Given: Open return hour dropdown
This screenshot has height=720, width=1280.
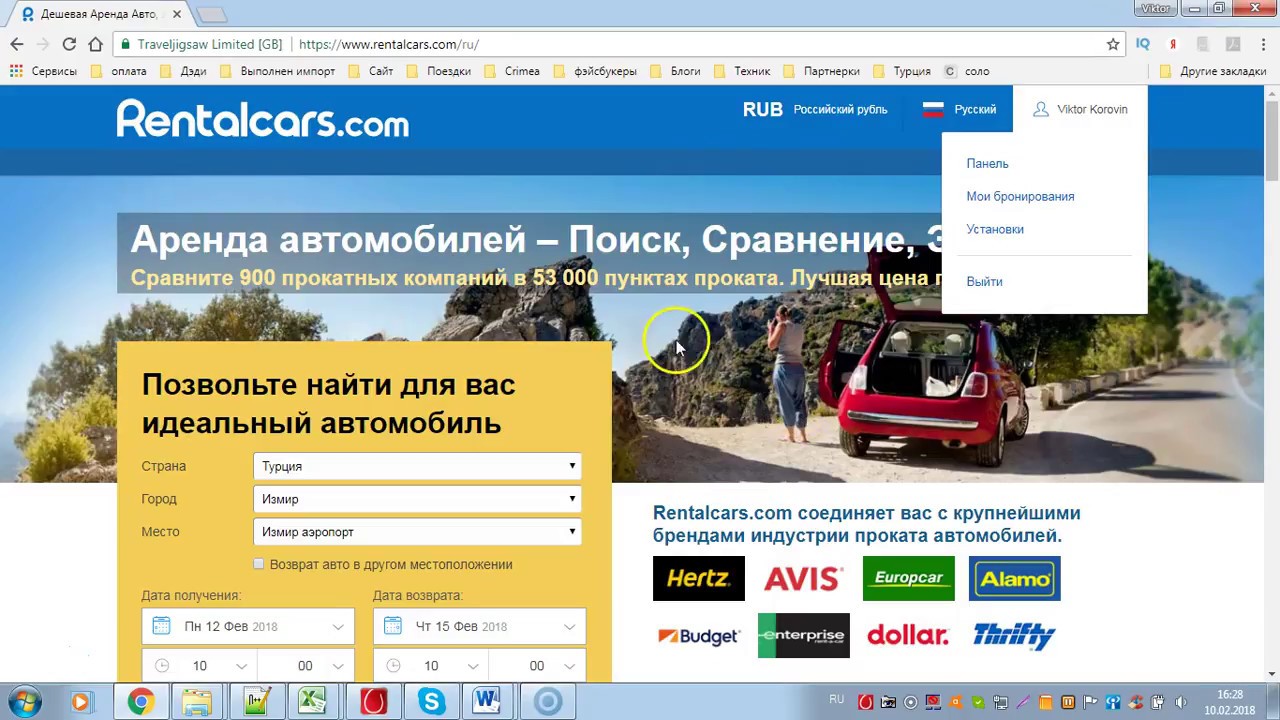Looking at the screenshot, I should coord(431,665).
